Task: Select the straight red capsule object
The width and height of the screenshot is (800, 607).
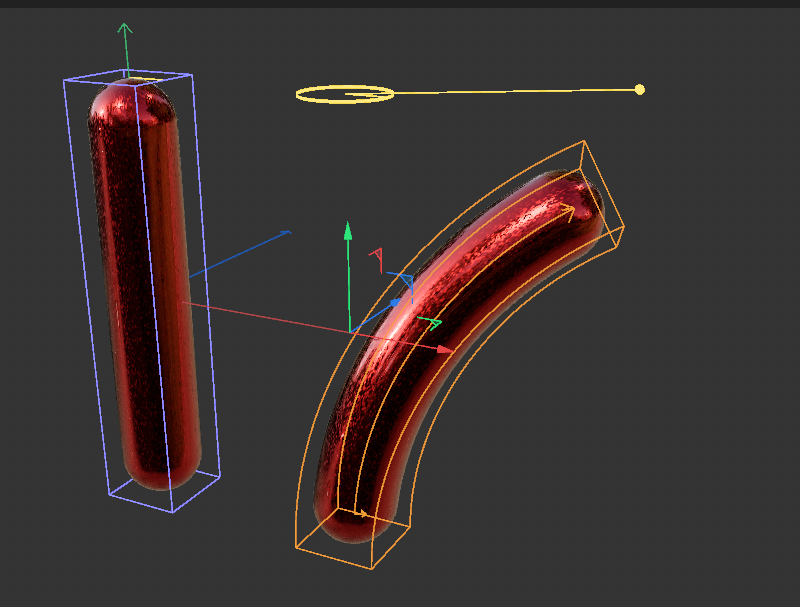Action: (x=145, y=284)
